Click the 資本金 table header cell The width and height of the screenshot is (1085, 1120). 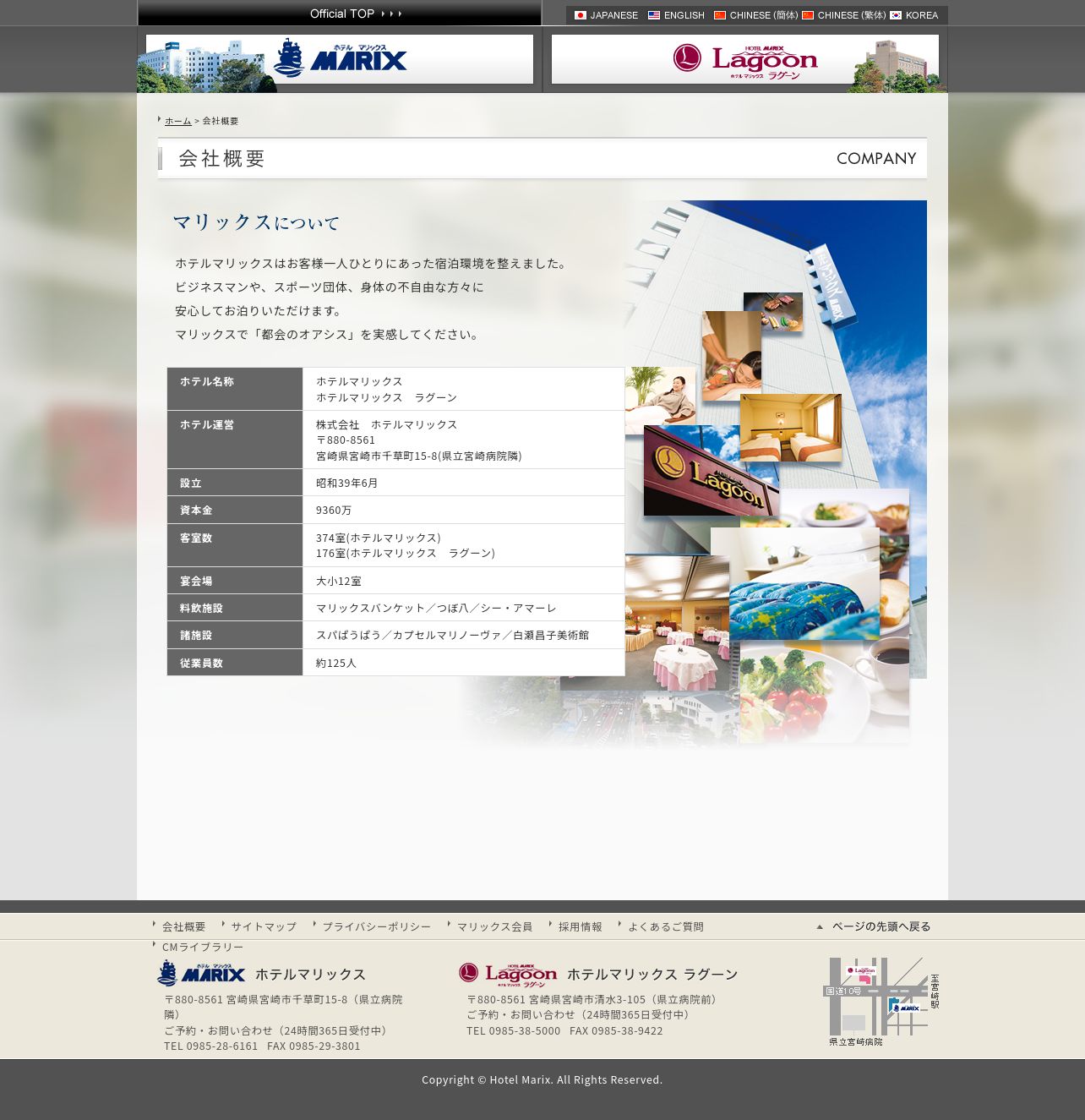235,510
